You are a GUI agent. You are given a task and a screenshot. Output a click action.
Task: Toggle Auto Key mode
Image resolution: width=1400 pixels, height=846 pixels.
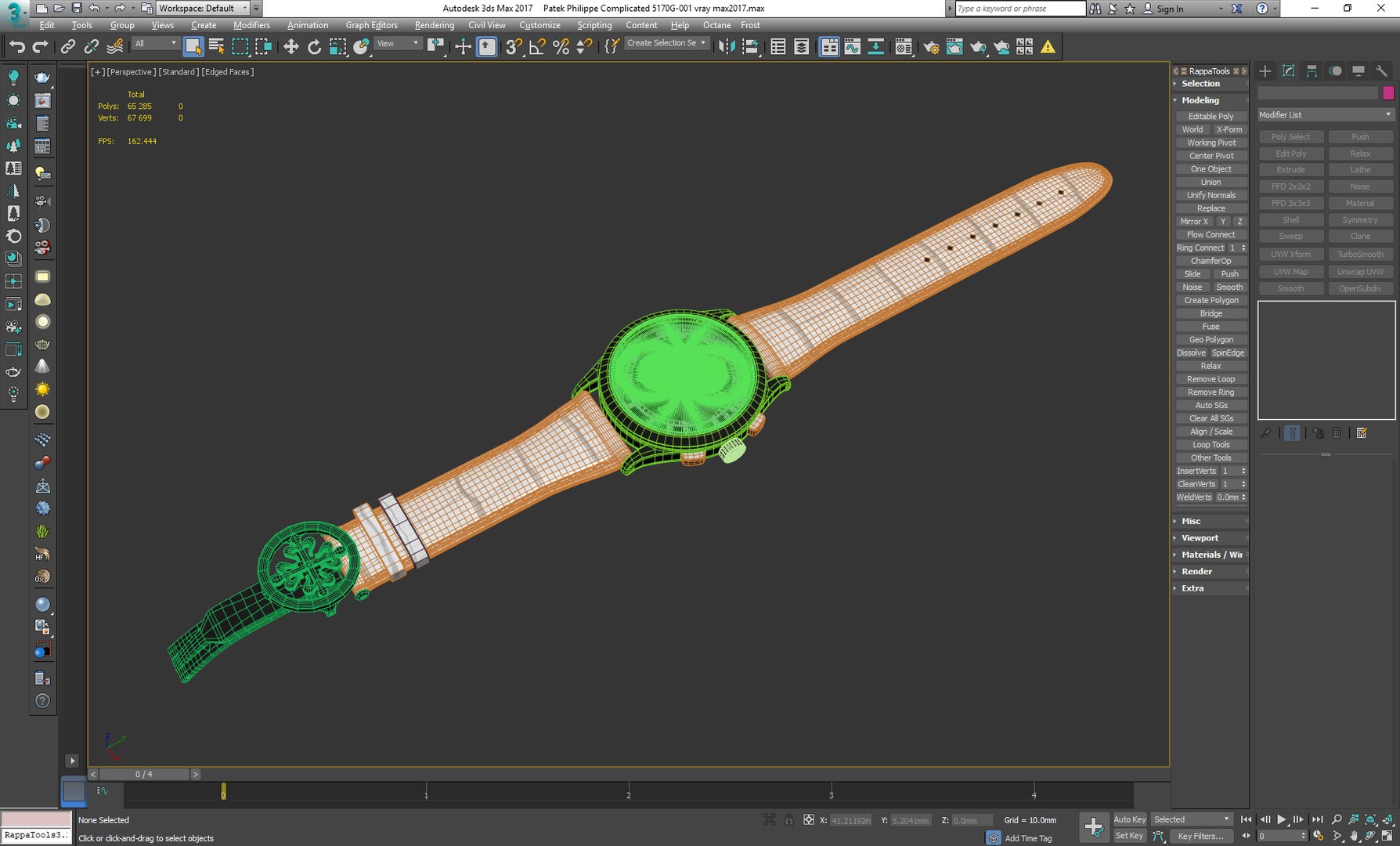tap(1129, 819)
